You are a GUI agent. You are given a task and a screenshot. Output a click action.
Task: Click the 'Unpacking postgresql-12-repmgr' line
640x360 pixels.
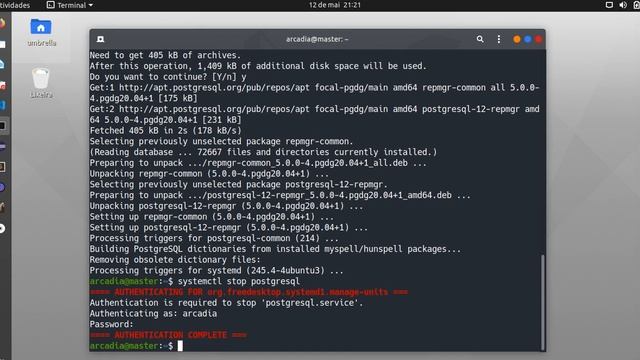pyautogui.click(x=226, y=206)
